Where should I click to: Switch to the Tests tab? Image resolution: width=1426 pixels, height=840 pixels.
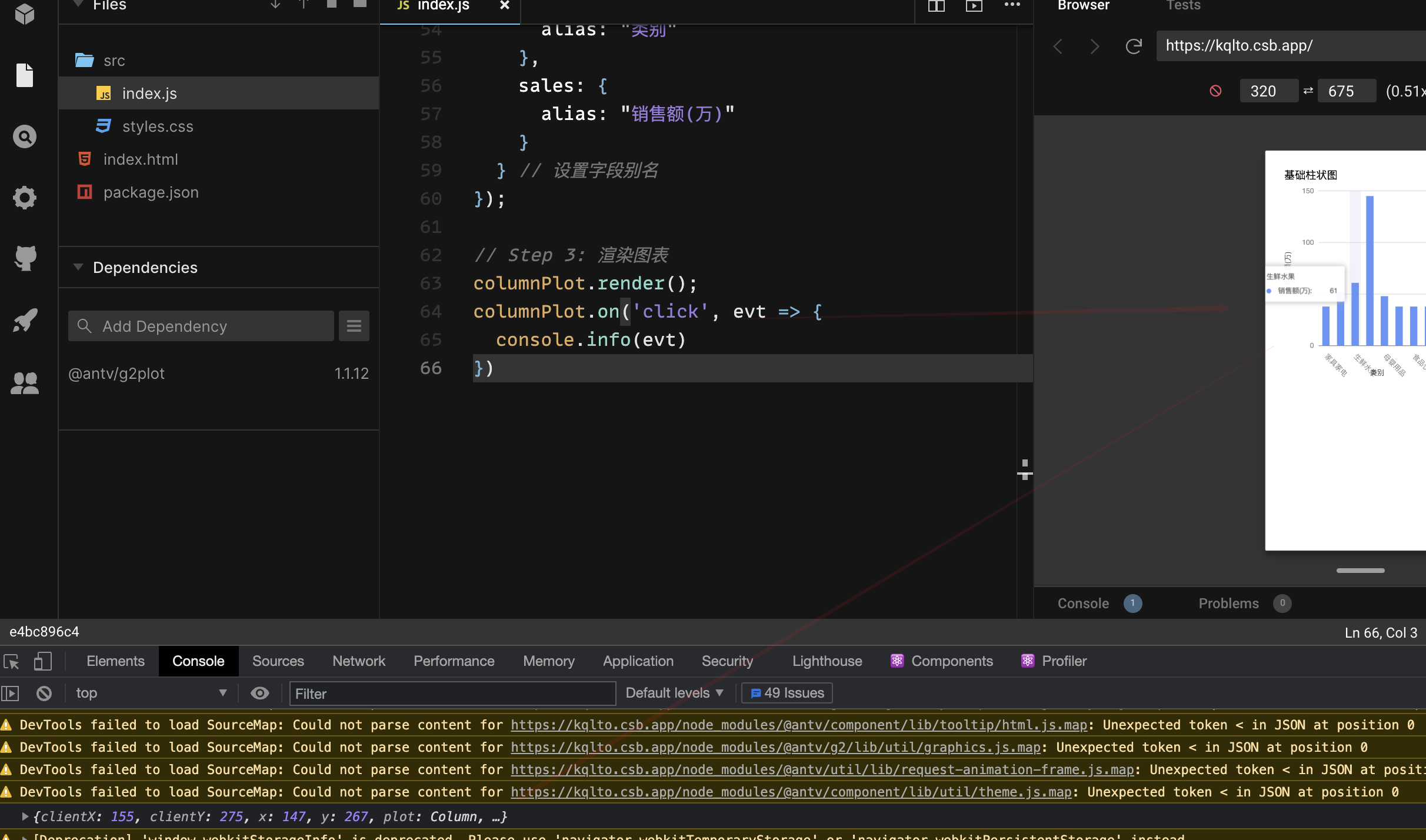(x=1183, y=6)
